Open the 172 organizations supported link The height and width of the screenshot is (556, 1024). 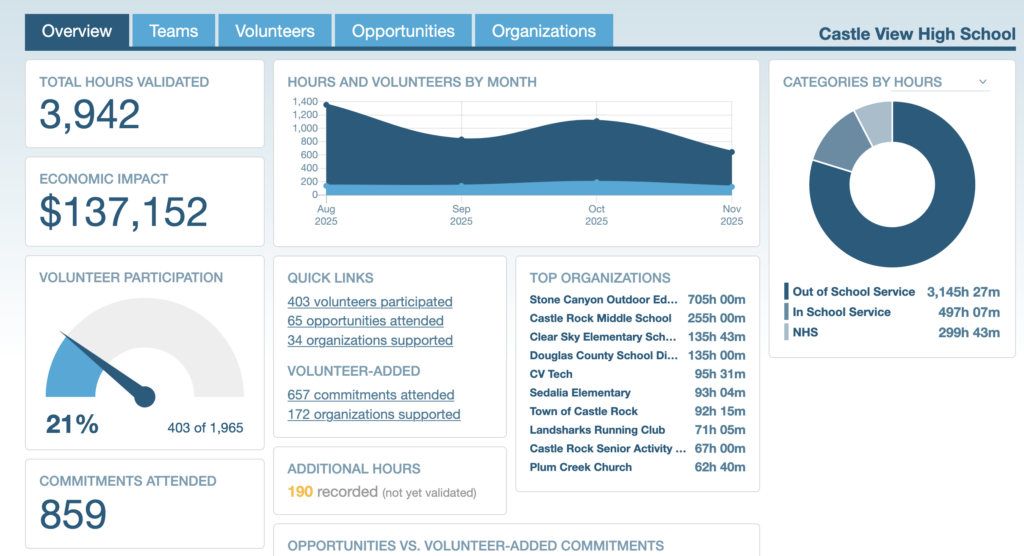(x=373, y=414)
